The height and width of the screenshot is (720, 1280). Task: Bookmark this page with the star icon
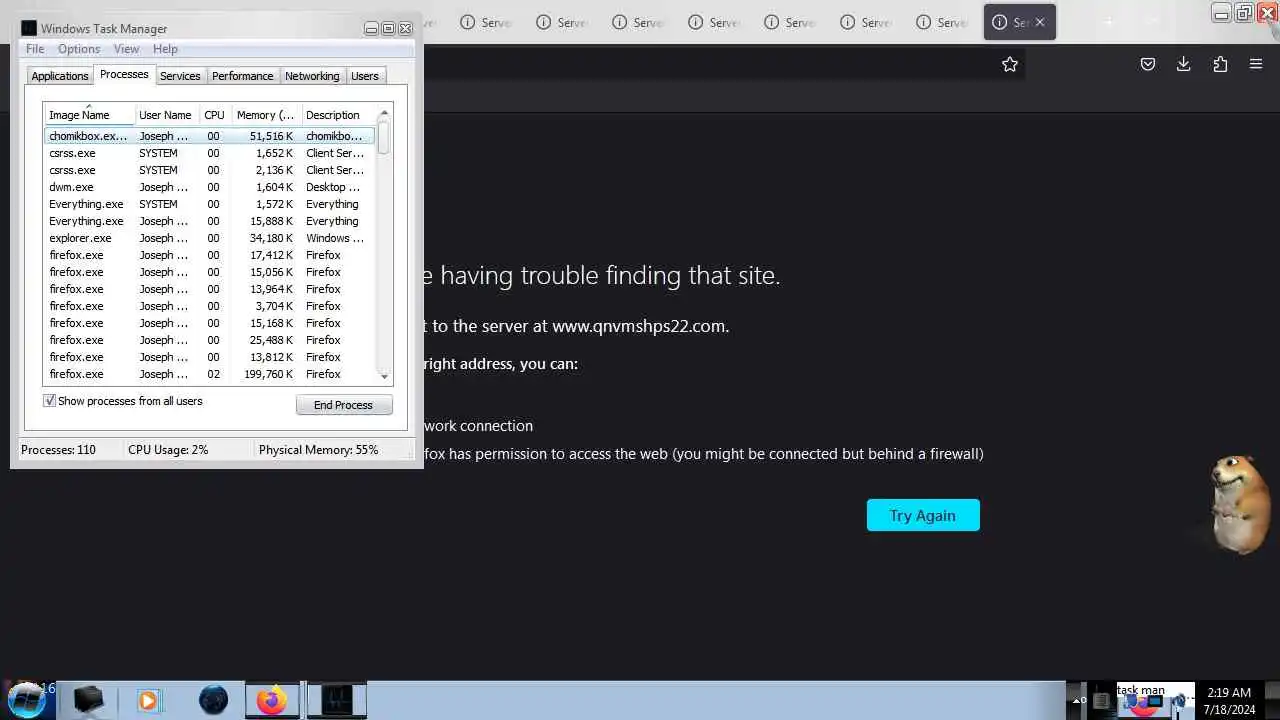(x=1010, y=64)
